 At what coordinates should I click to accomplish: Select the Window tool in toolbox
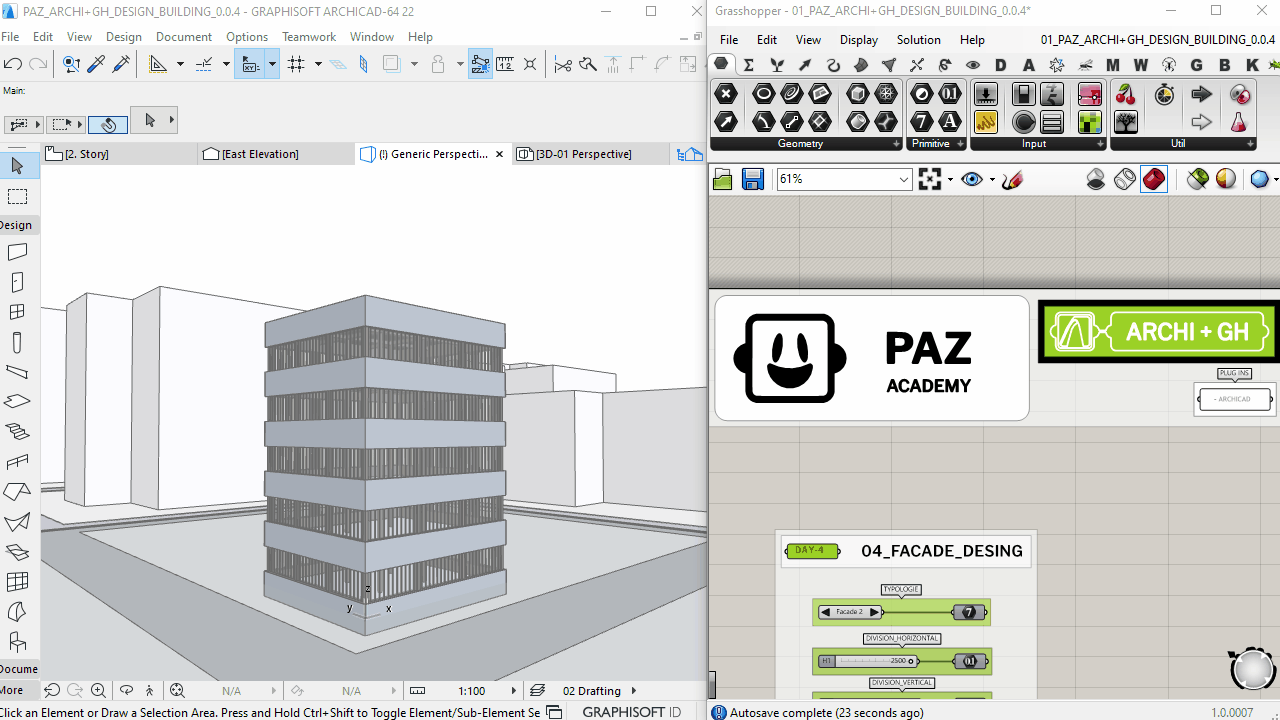(x=17, y=313)
